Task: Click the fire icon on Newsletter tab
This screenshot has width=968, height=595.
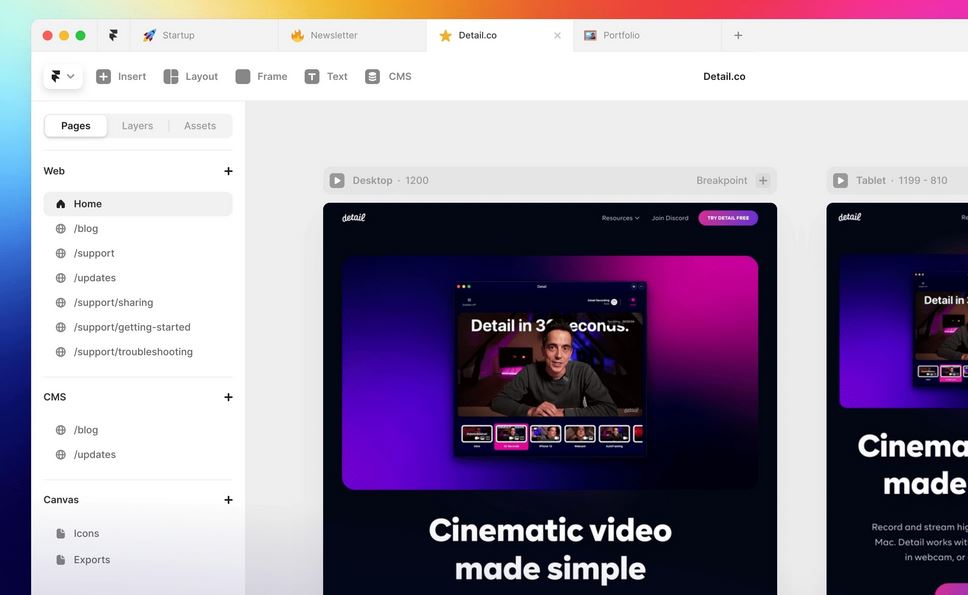Action: click(x=298, y=35)
